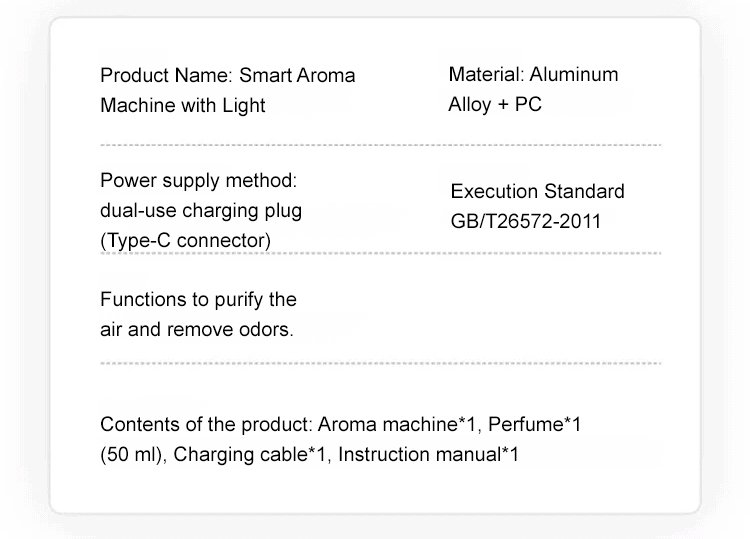Select the 'dual-use charging plug' text
This screenshot has width=750, height=539.
(x=201, y=211)
